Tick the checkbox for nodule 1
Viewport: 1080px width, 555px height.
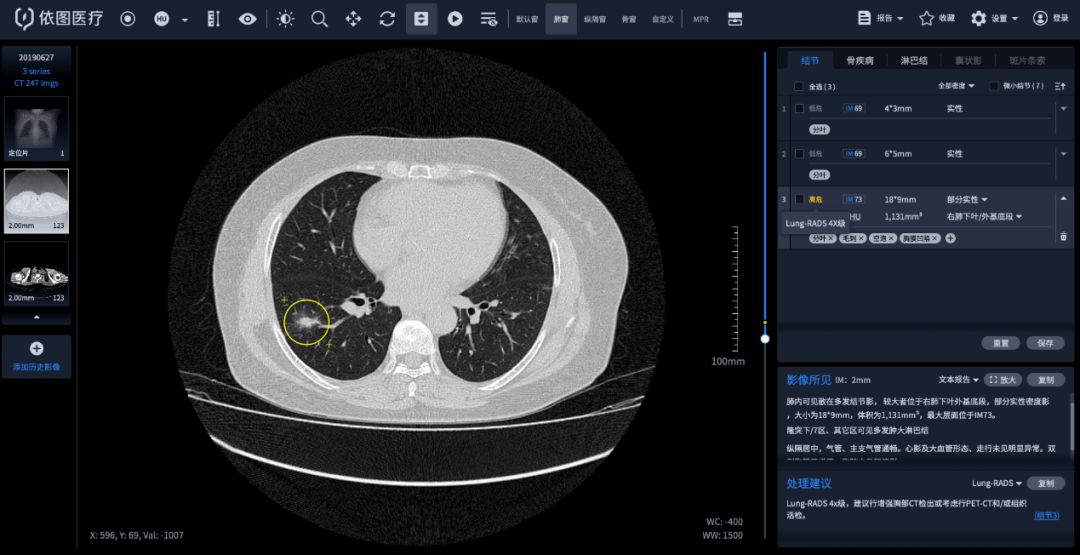point(799,108)
